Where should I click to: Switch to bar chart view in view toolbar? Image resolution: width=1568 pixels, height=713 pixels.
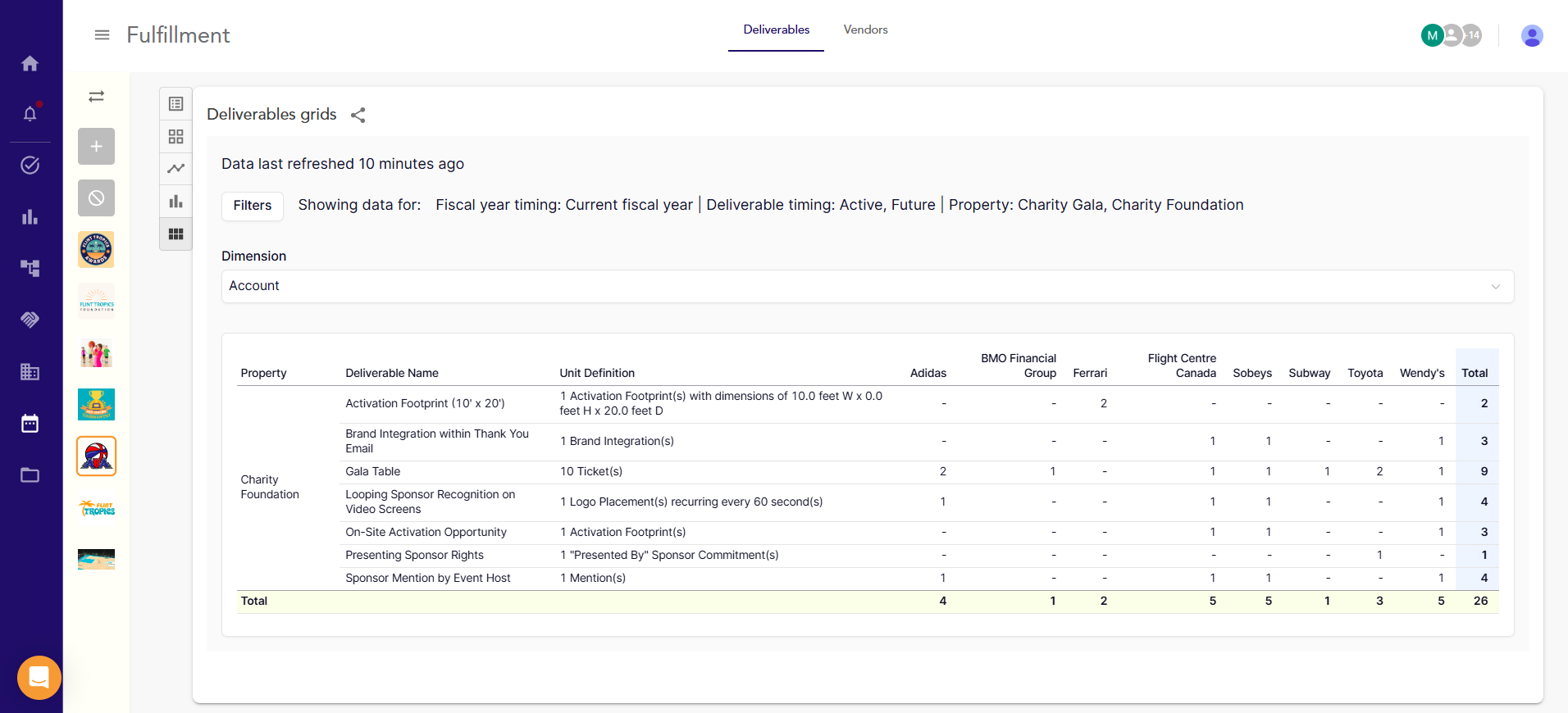click(x=175, y=202)
